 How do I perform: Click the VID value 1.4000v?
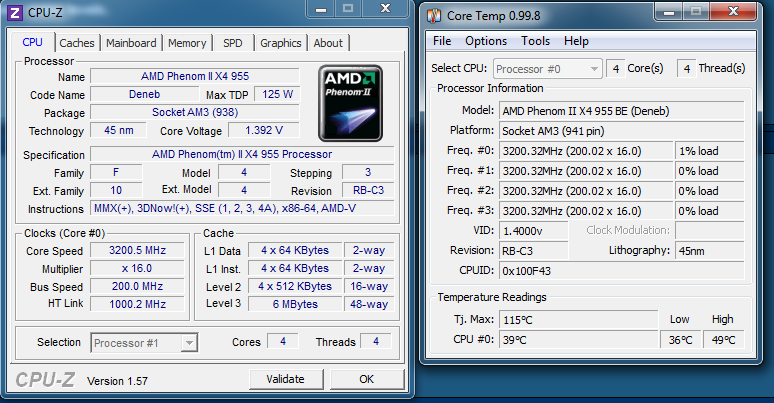pyautogui.click(x=534, y=231)
